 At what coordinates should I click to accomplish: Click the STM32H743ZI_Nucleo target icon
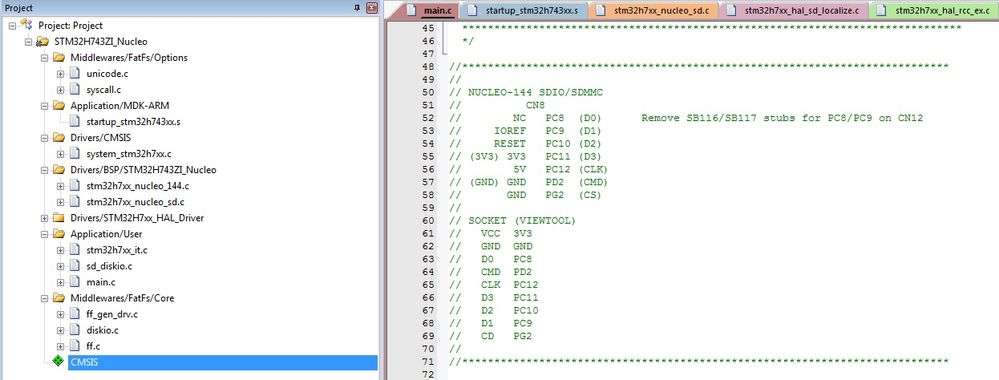[x=43, y=41]
